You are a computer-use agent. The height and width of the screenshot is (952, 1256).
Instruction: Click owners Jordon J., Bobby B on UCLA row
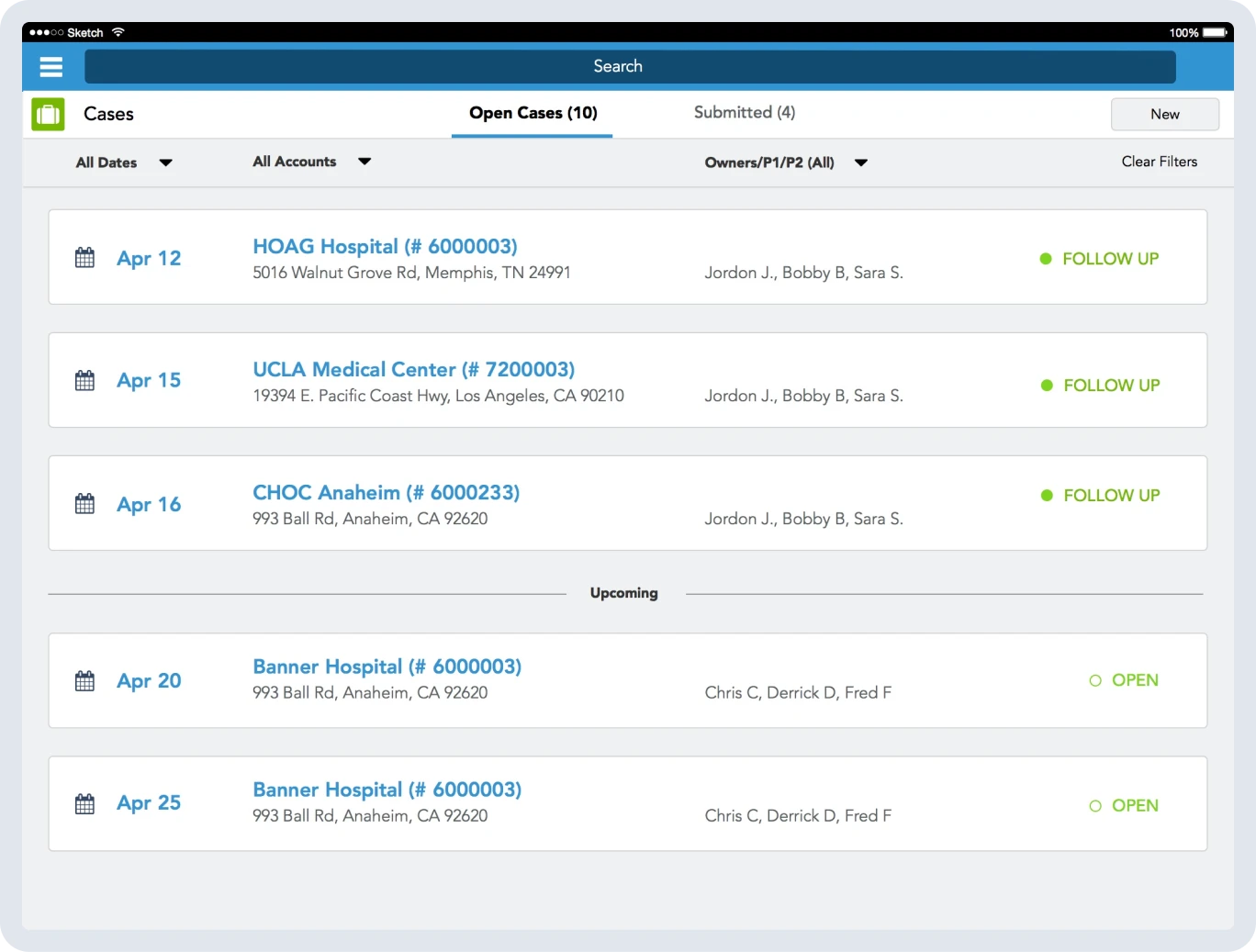803,396
